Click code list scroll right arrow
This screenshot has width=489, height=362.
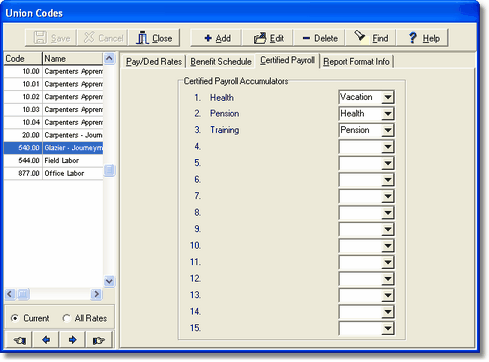pos(96,294)
